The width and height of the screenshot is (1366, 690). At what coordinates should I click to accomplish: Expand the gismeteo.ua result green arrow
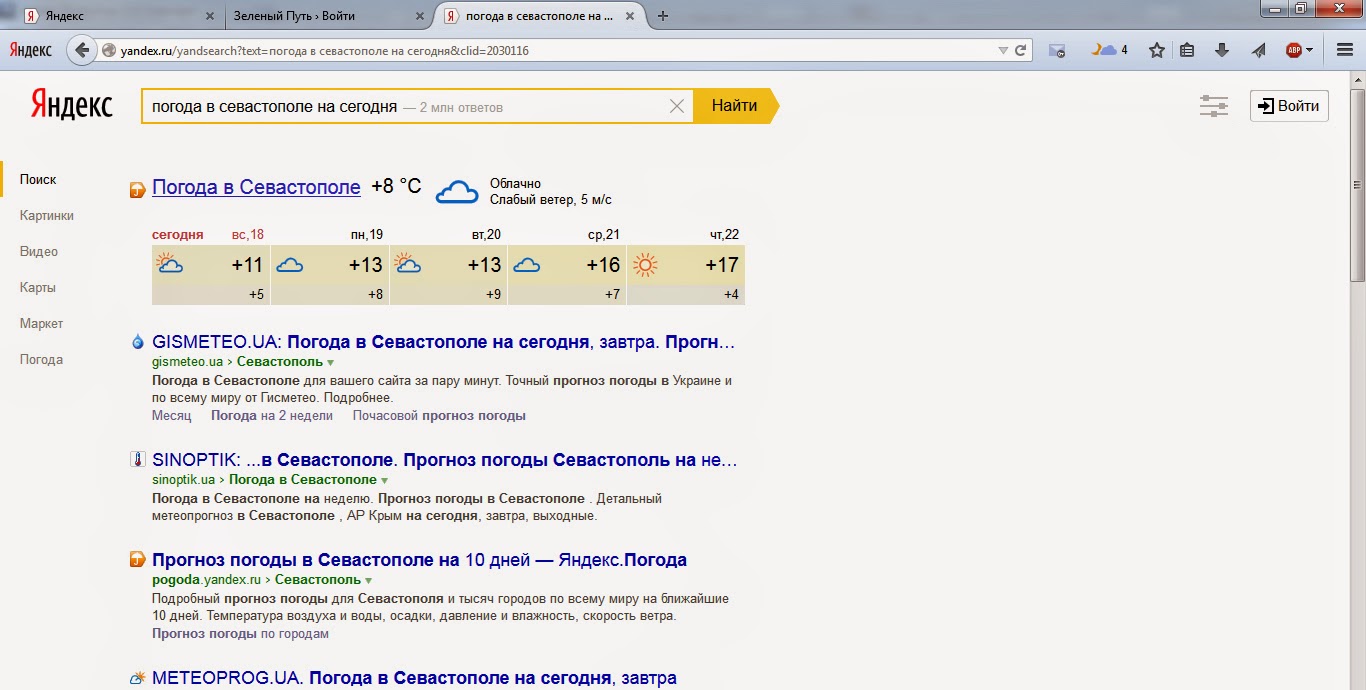coord(331,362)
